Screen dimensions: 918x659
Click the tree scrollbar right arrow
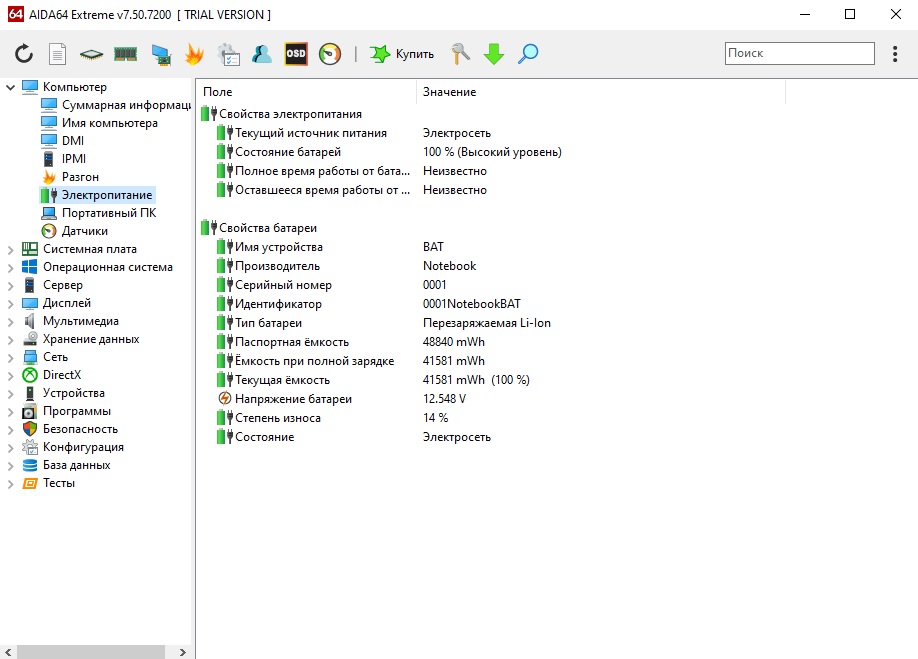click(x=183, y=652)
